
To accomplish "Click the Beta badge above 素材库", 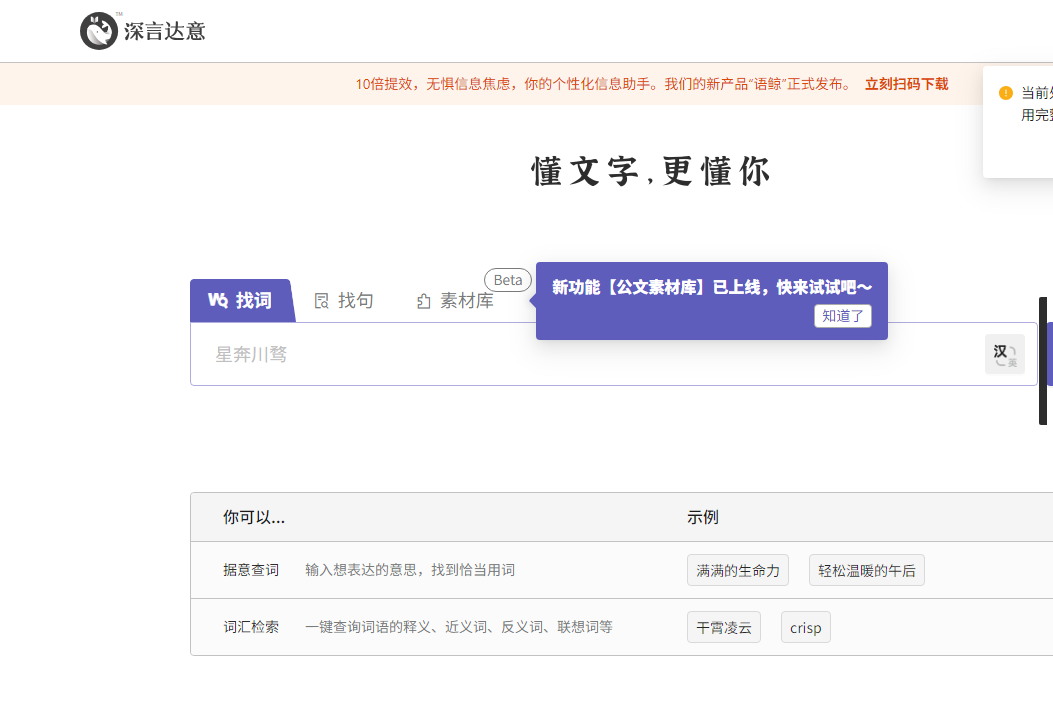I will pyautogui.click(x=508, y=280).
